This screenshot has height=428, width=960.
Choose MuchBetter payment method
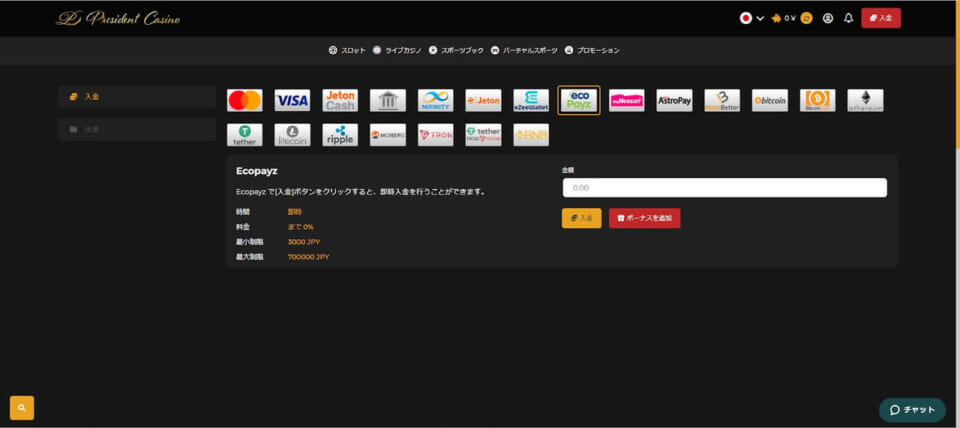722,100
